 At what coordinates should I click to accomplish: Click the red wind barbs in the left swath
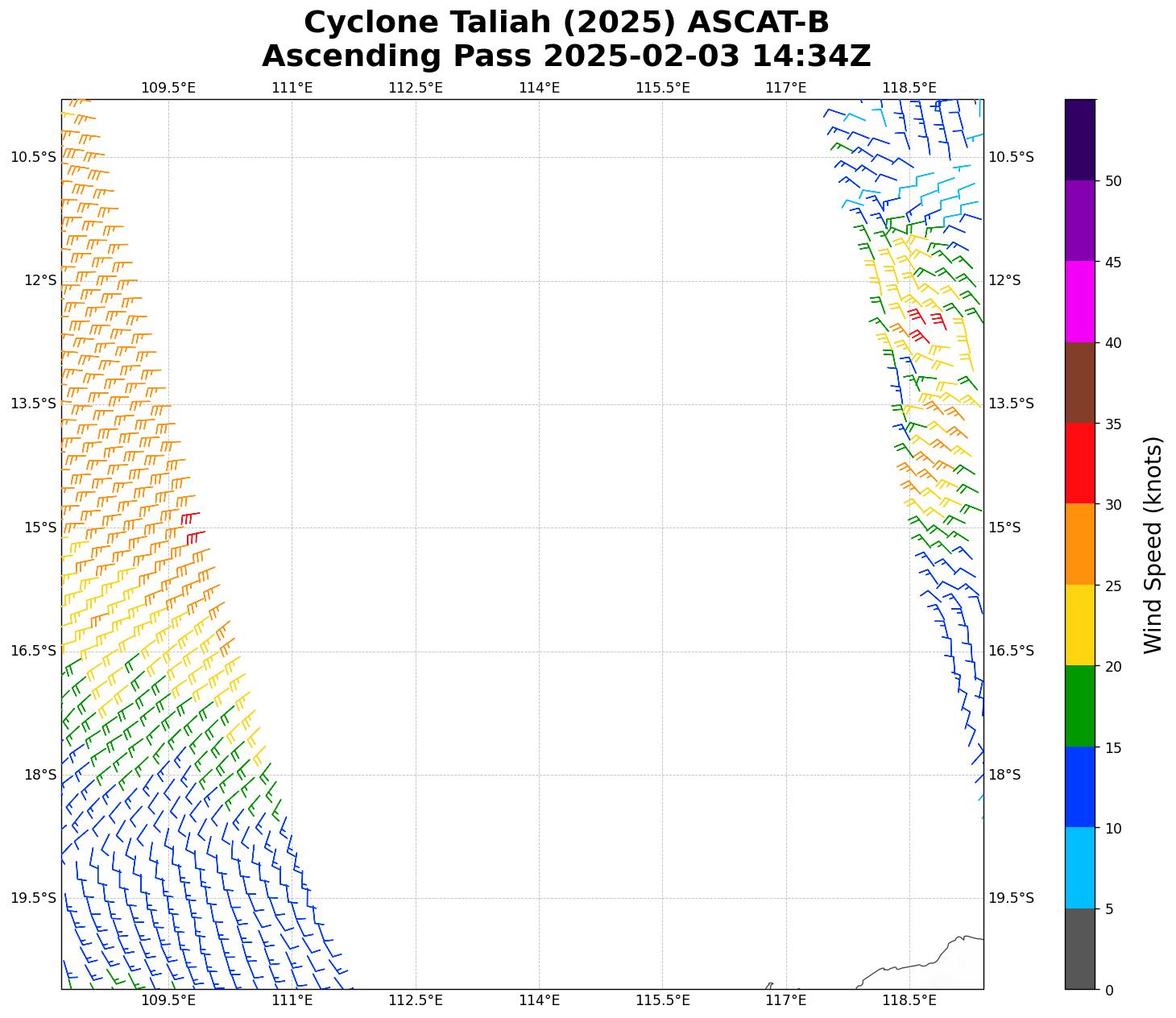[x=192, y=527]
